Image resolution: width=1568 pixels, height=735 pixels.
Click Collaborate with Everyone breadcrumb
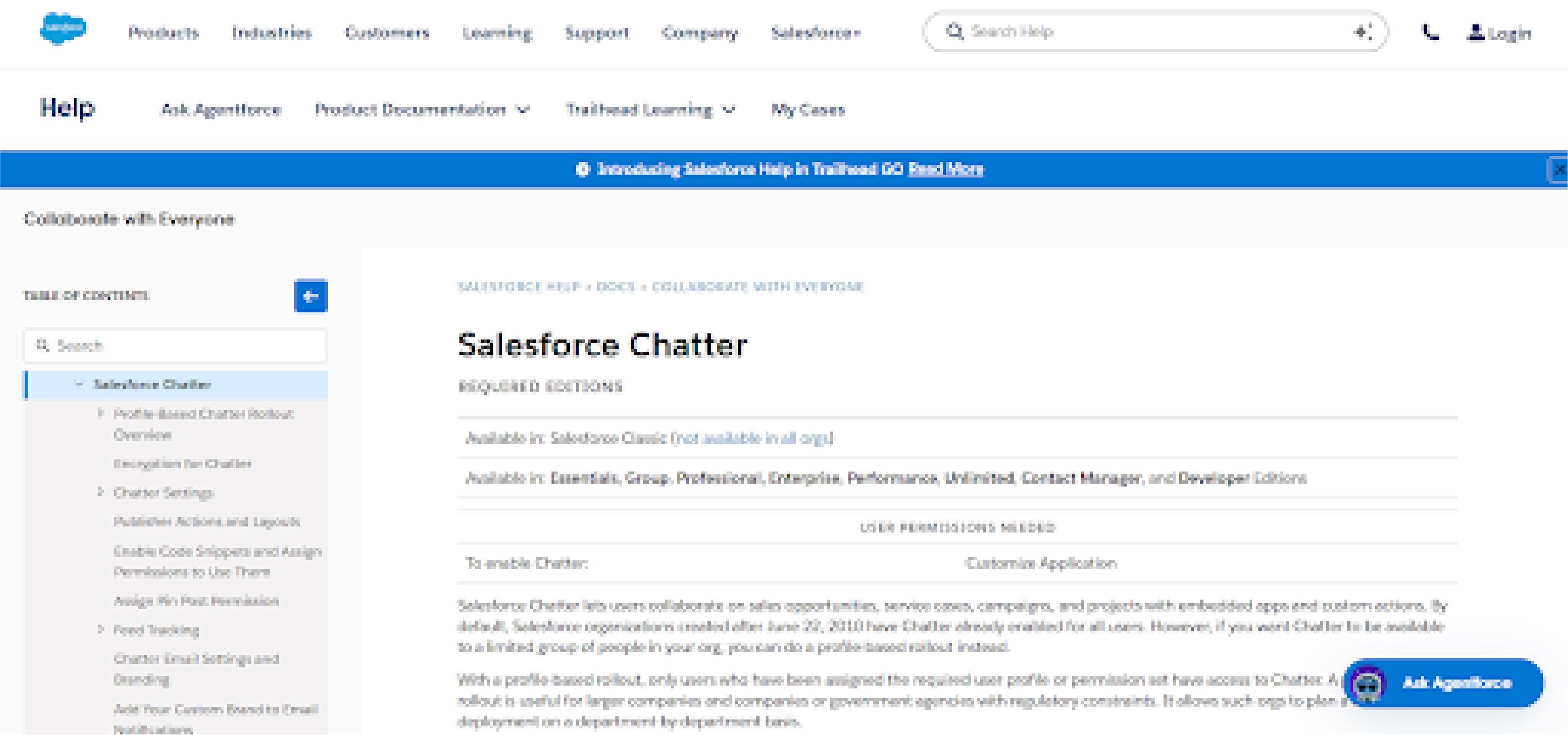[x=758, y=287]
